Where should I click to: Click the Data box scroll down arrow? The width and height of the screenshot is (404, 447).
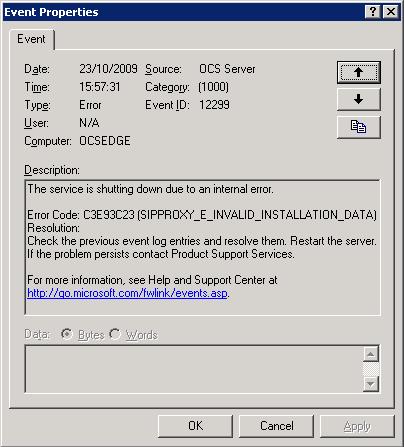(371, 384)
